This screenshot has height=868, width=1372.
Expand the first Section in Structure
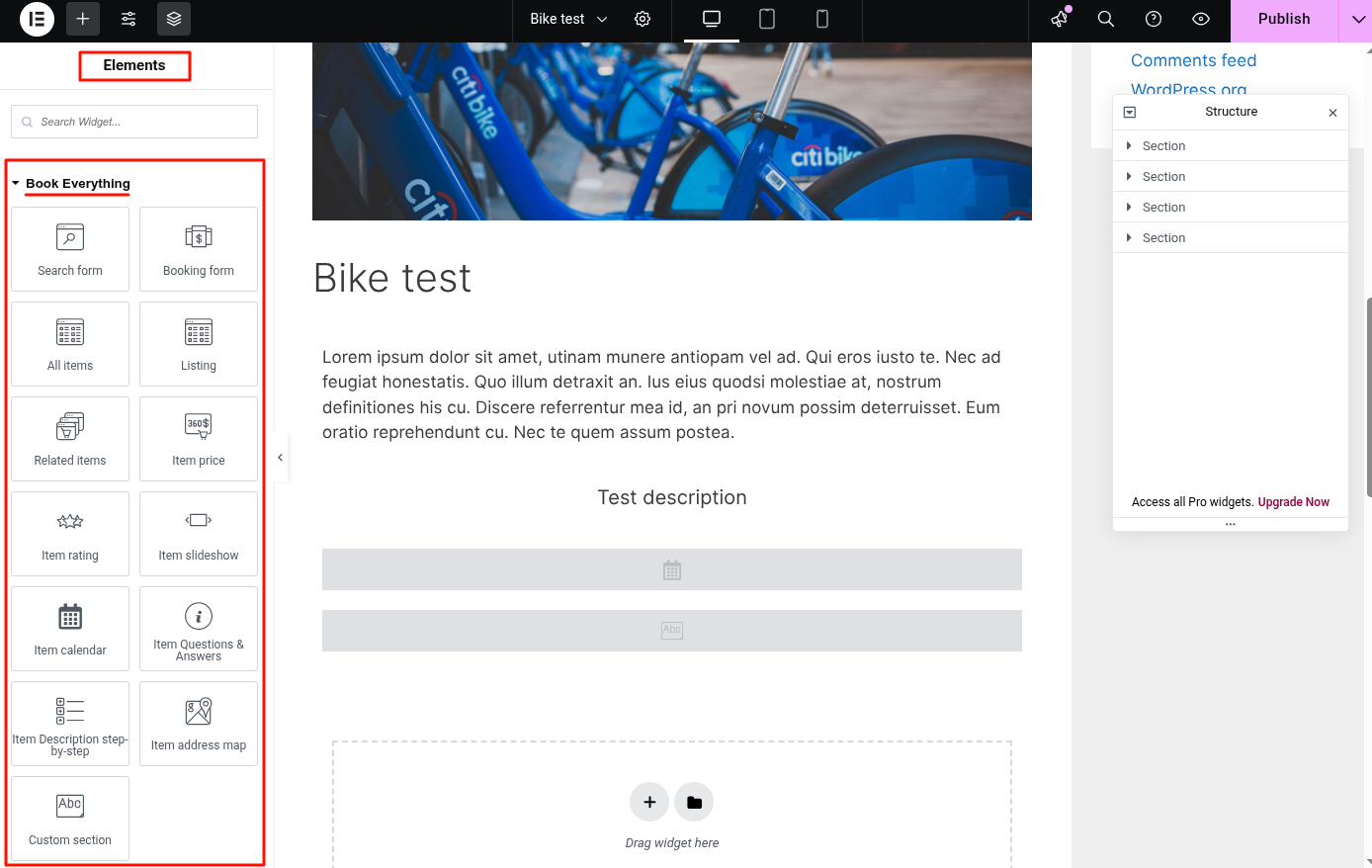coord(1129,146)
